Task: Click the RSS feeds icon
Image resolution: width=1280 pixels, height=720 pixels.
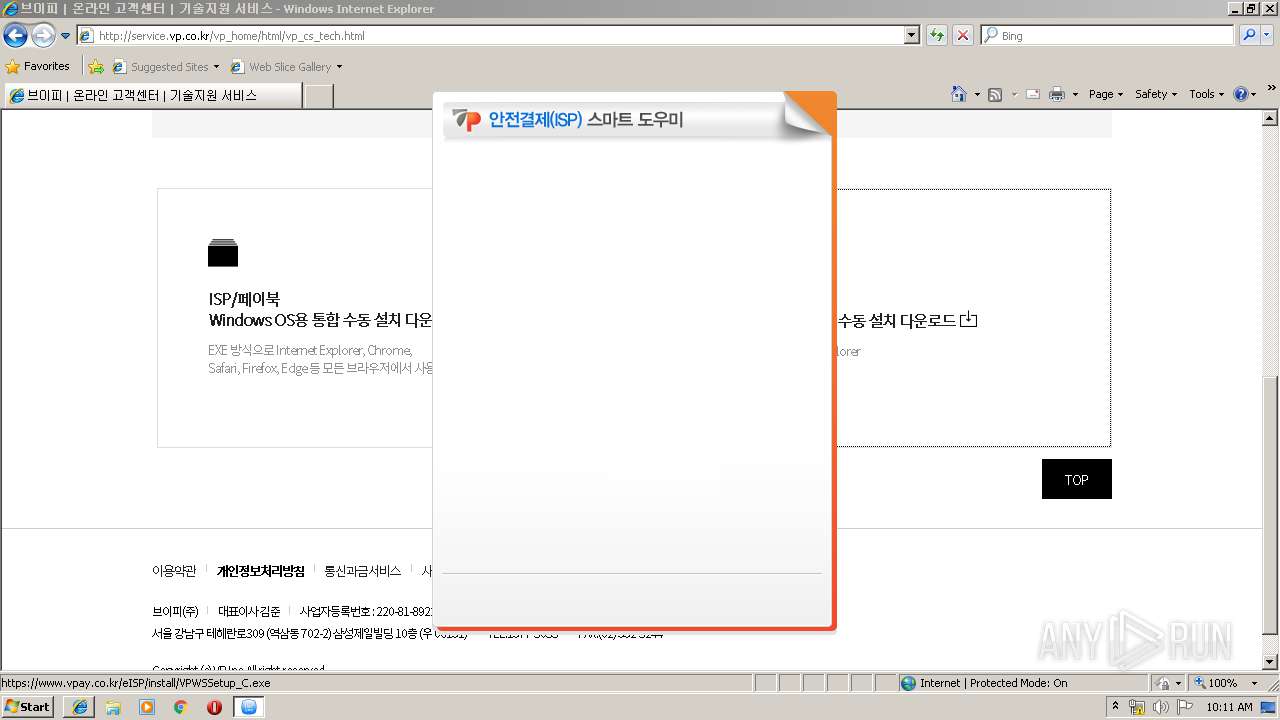Action: [995, 94]
